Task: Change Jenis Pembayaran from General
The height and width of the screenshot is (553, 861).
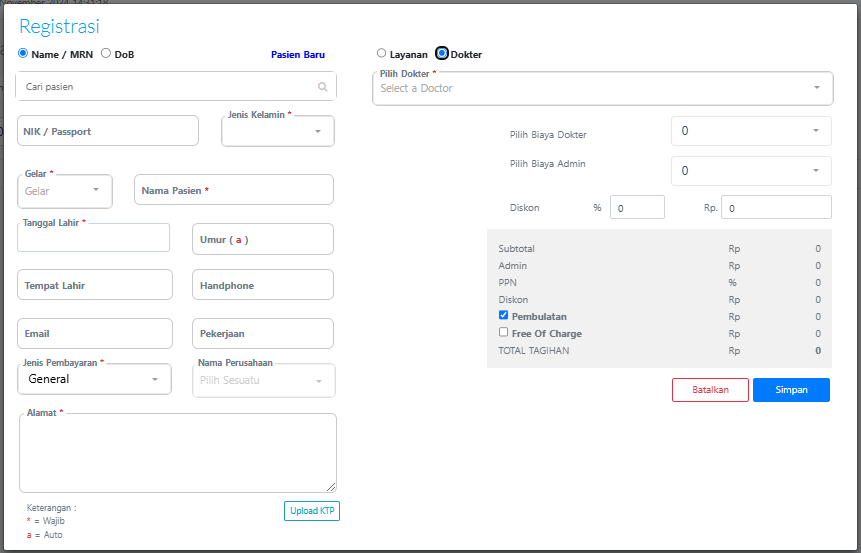Action: point(94,379)
